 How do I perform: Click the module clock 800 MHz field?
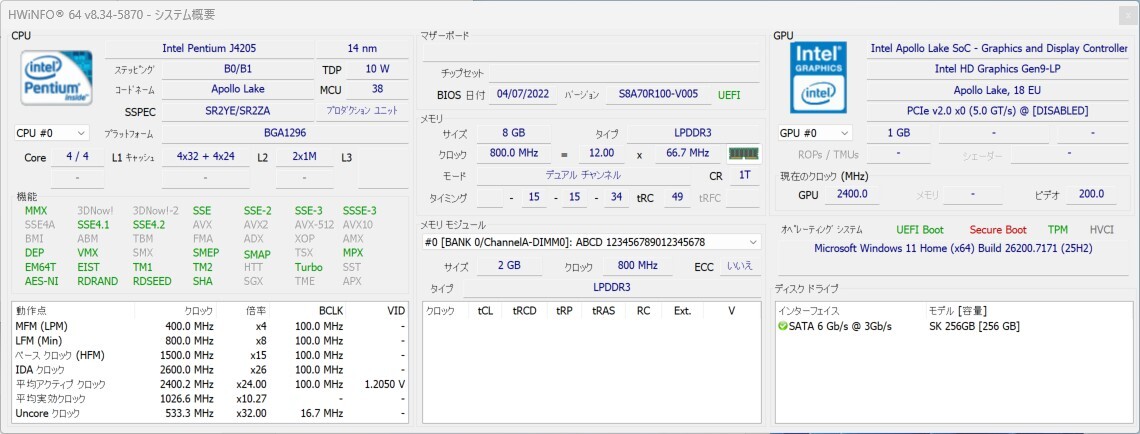(638, 265)
